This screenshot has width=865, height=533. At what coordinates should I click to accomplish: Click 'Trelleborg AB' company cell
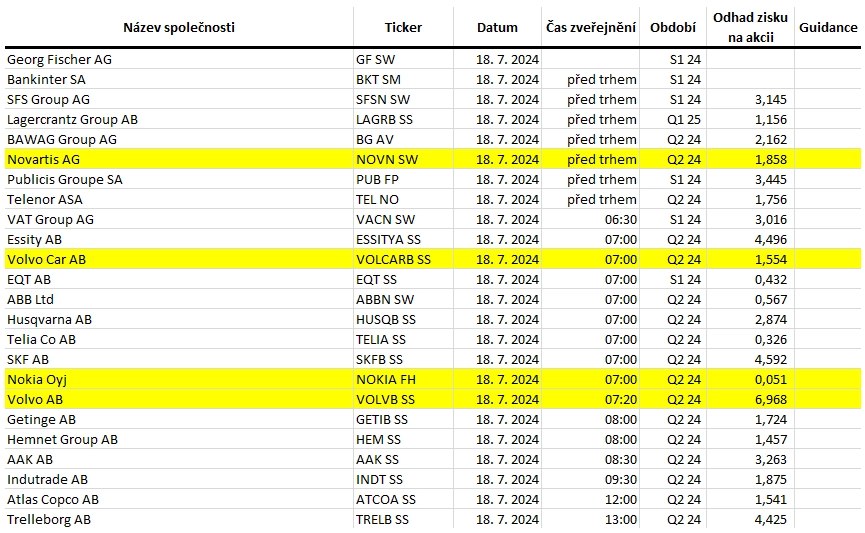(49, 519)
